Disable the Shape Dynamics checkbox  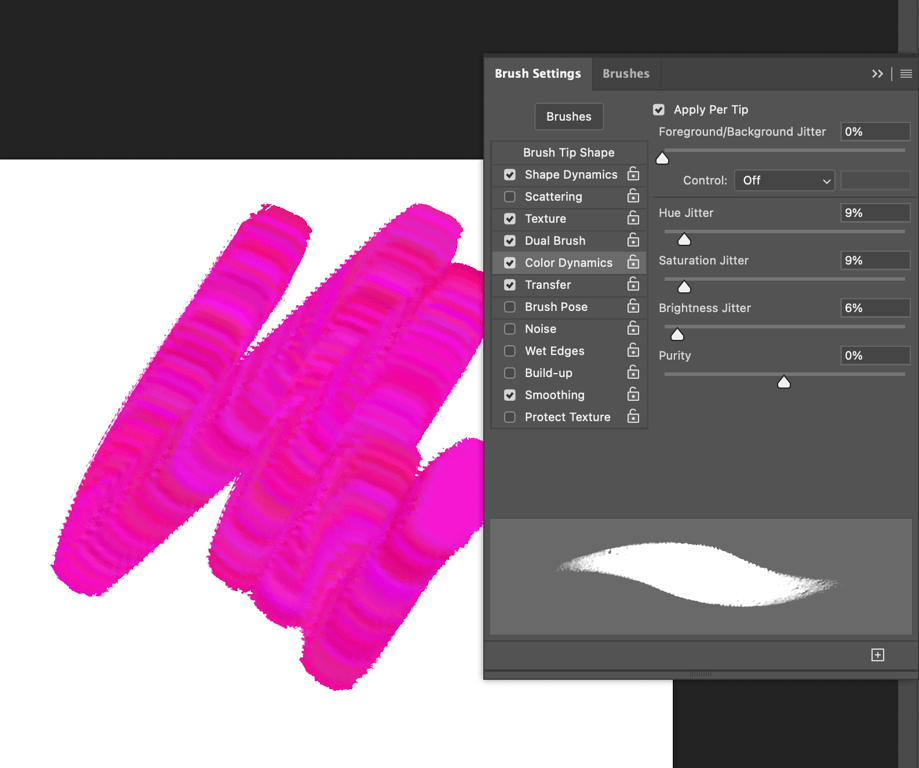(x=510, y=175)
